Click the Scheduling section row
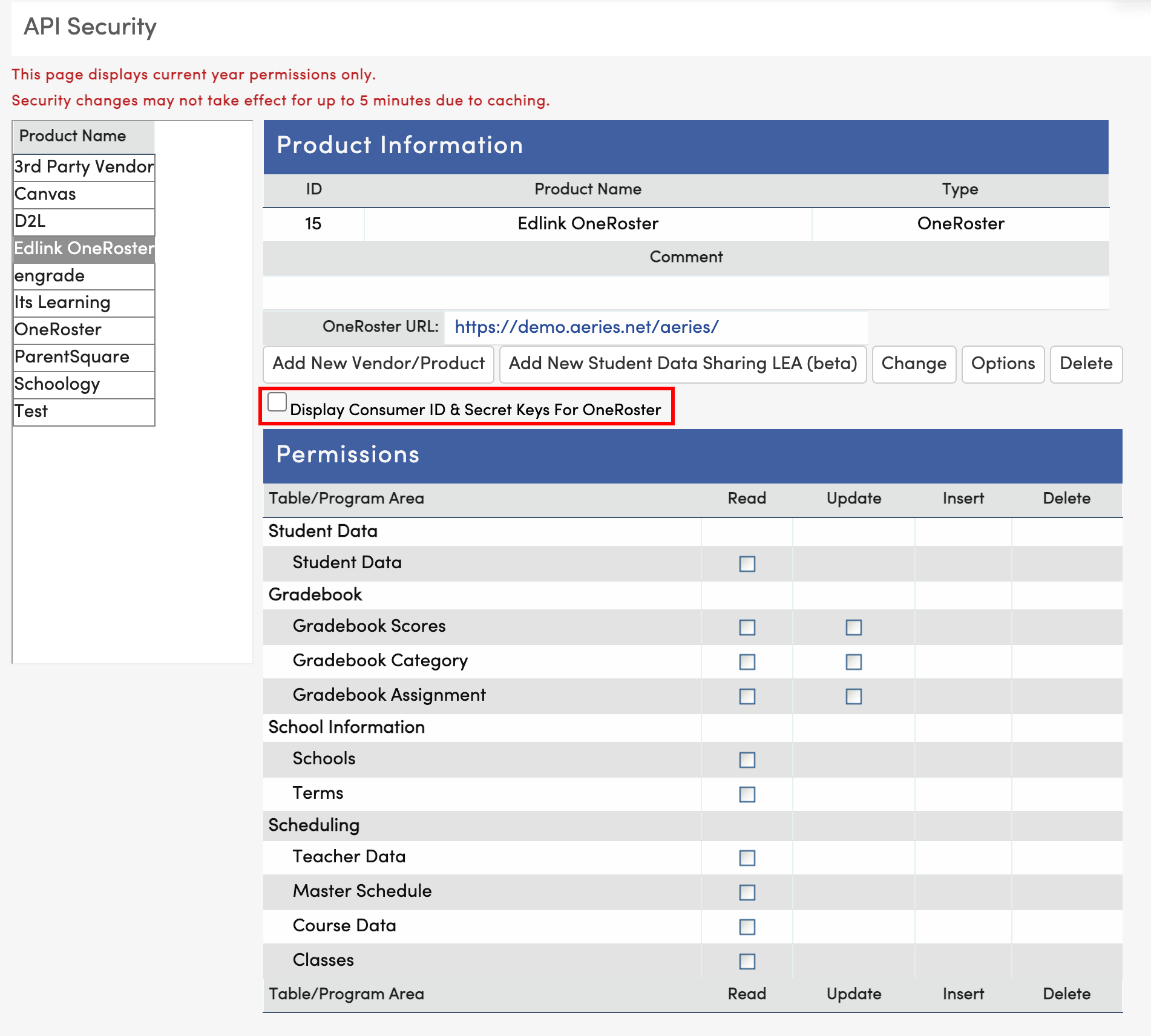This screenshot has height=1036, width=1151. click(x=693, y=825)
